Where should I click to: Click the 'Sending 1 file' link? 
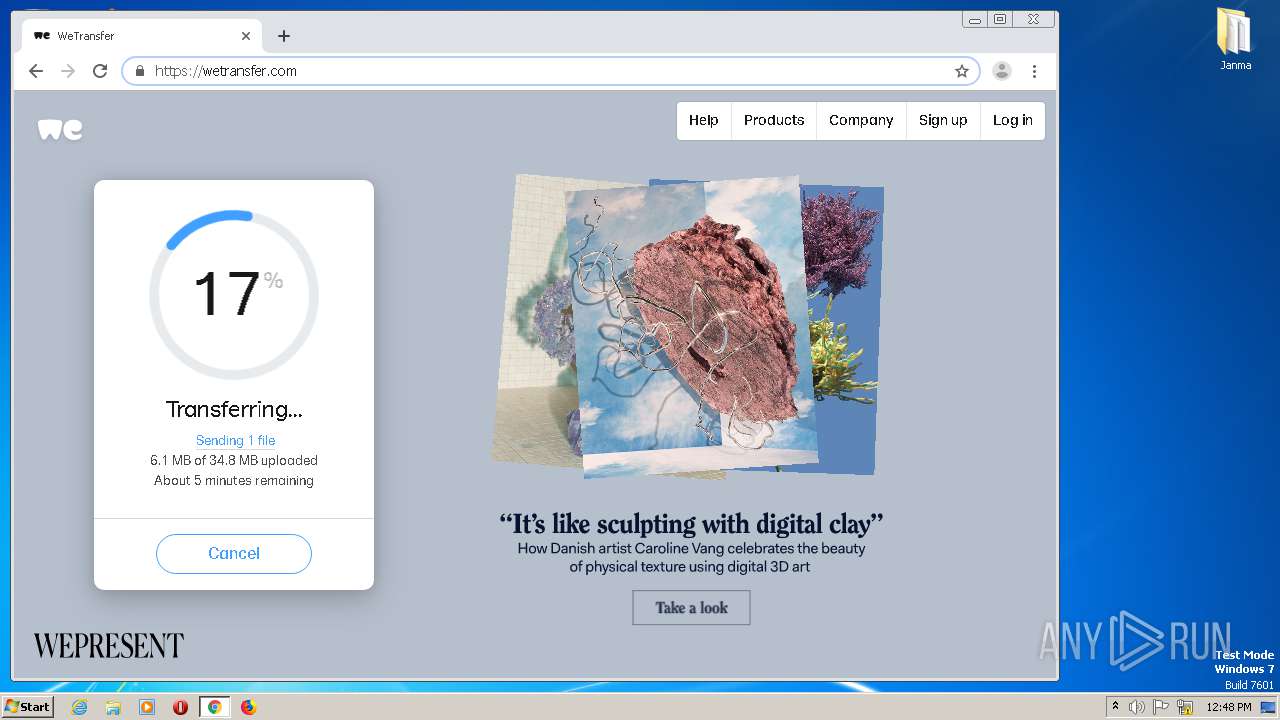coord(235,440)
